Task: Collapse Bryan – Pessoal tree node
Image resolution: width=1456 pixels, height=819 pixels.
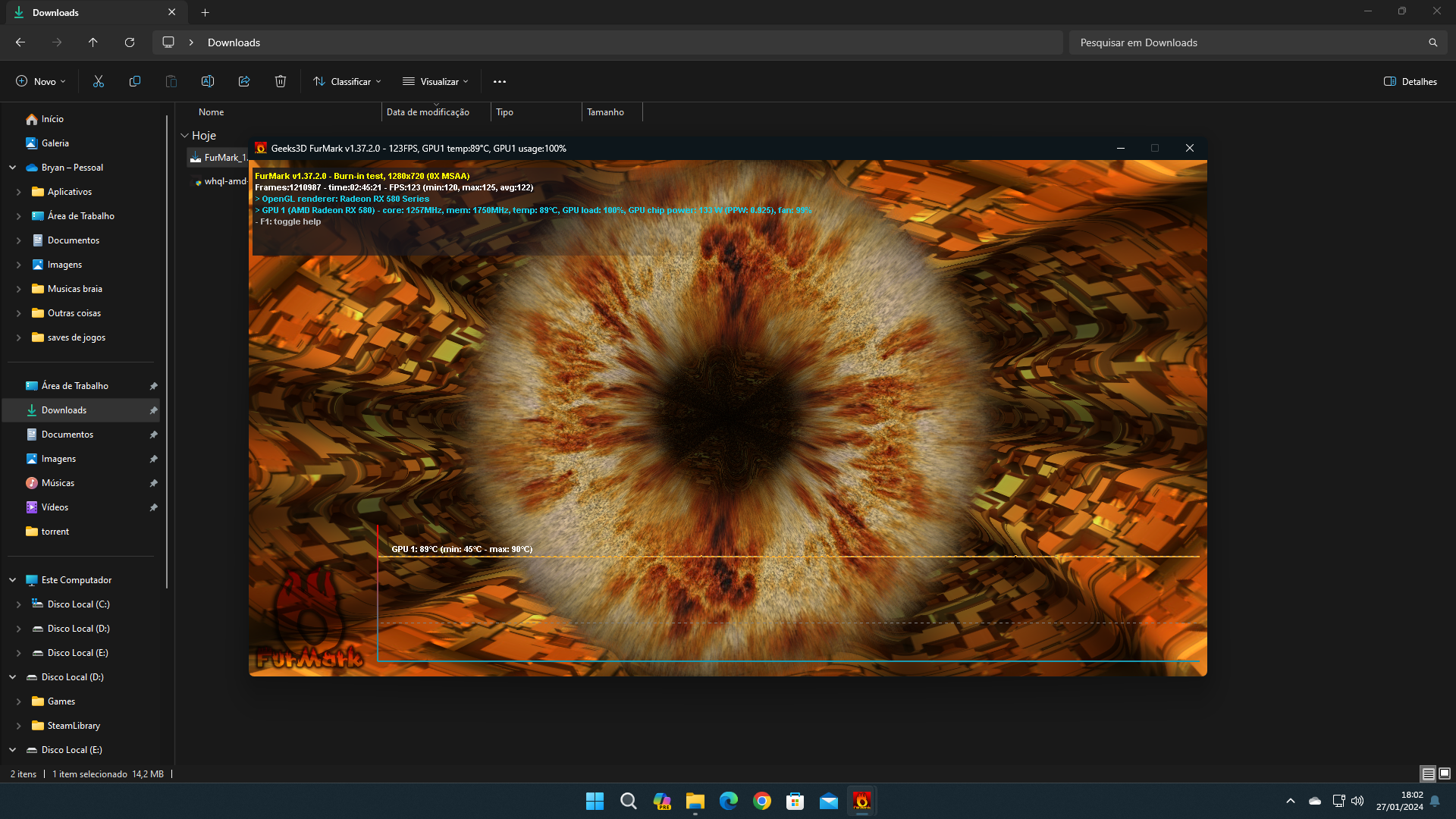Action: tap(13, 168)
